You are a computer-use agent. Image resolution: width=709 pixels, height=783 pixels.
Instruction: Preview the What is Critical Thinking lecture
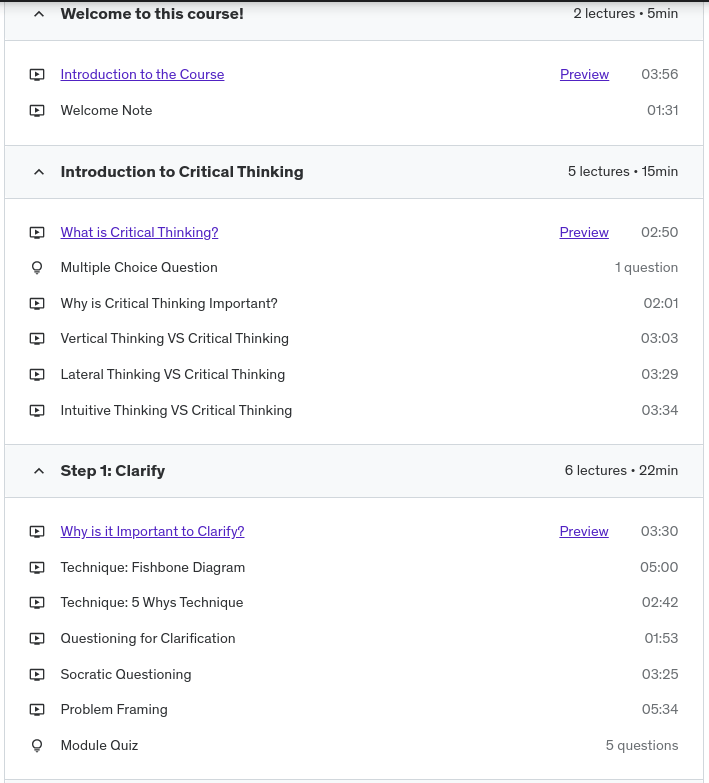(584, 233)
